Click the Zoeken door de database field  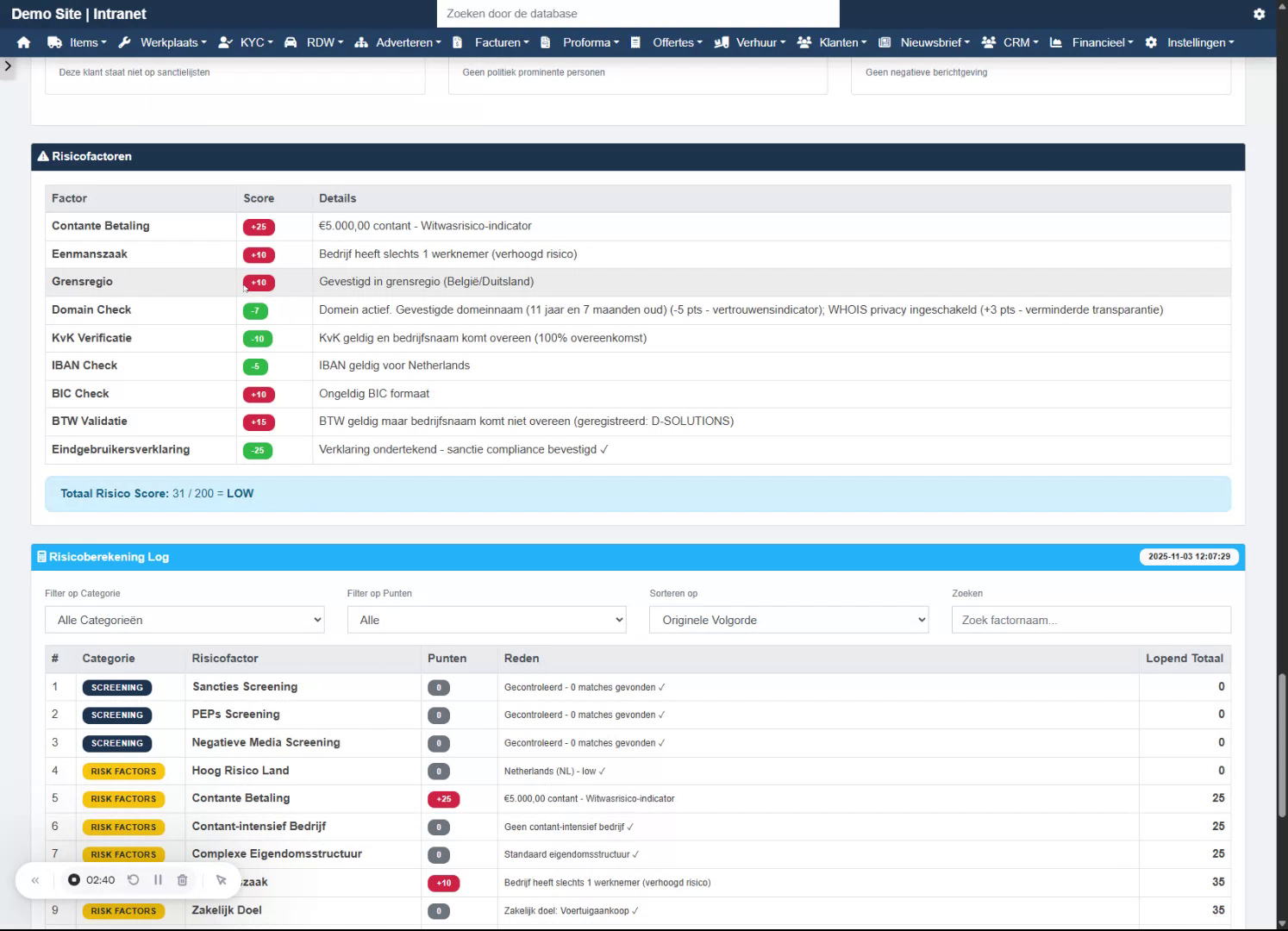pos(638,14)
